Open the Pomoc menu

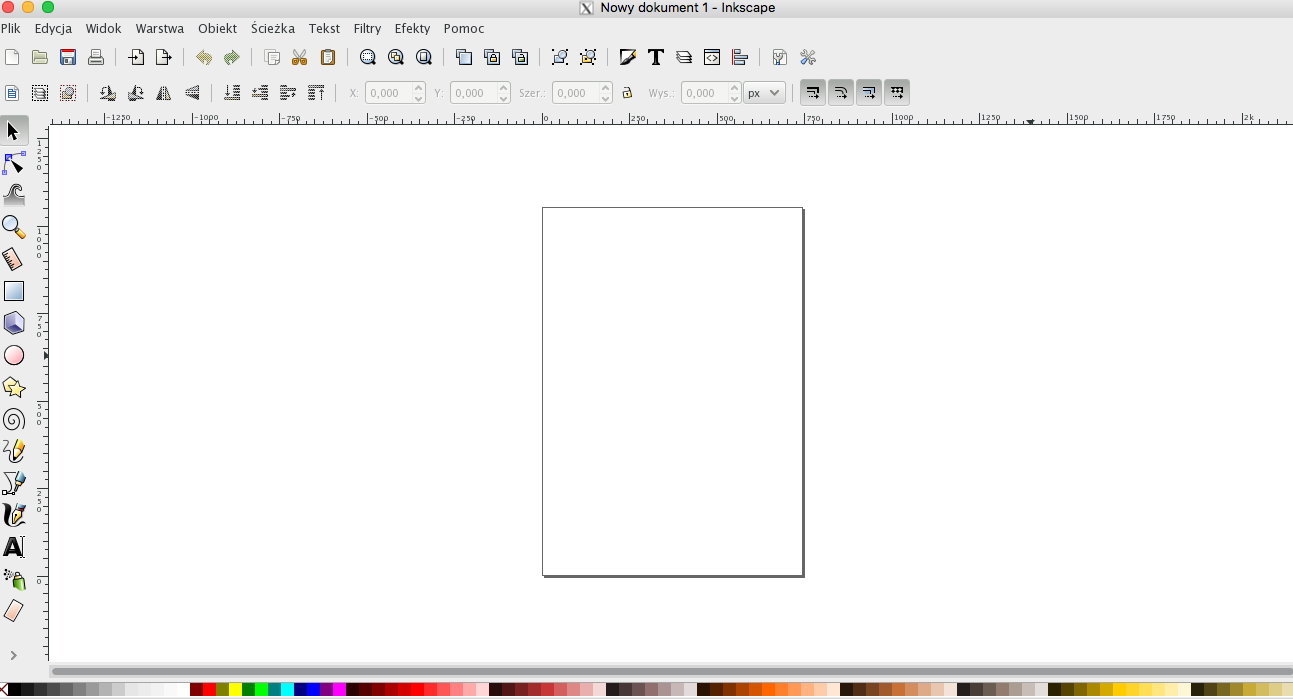coord(464,29)
